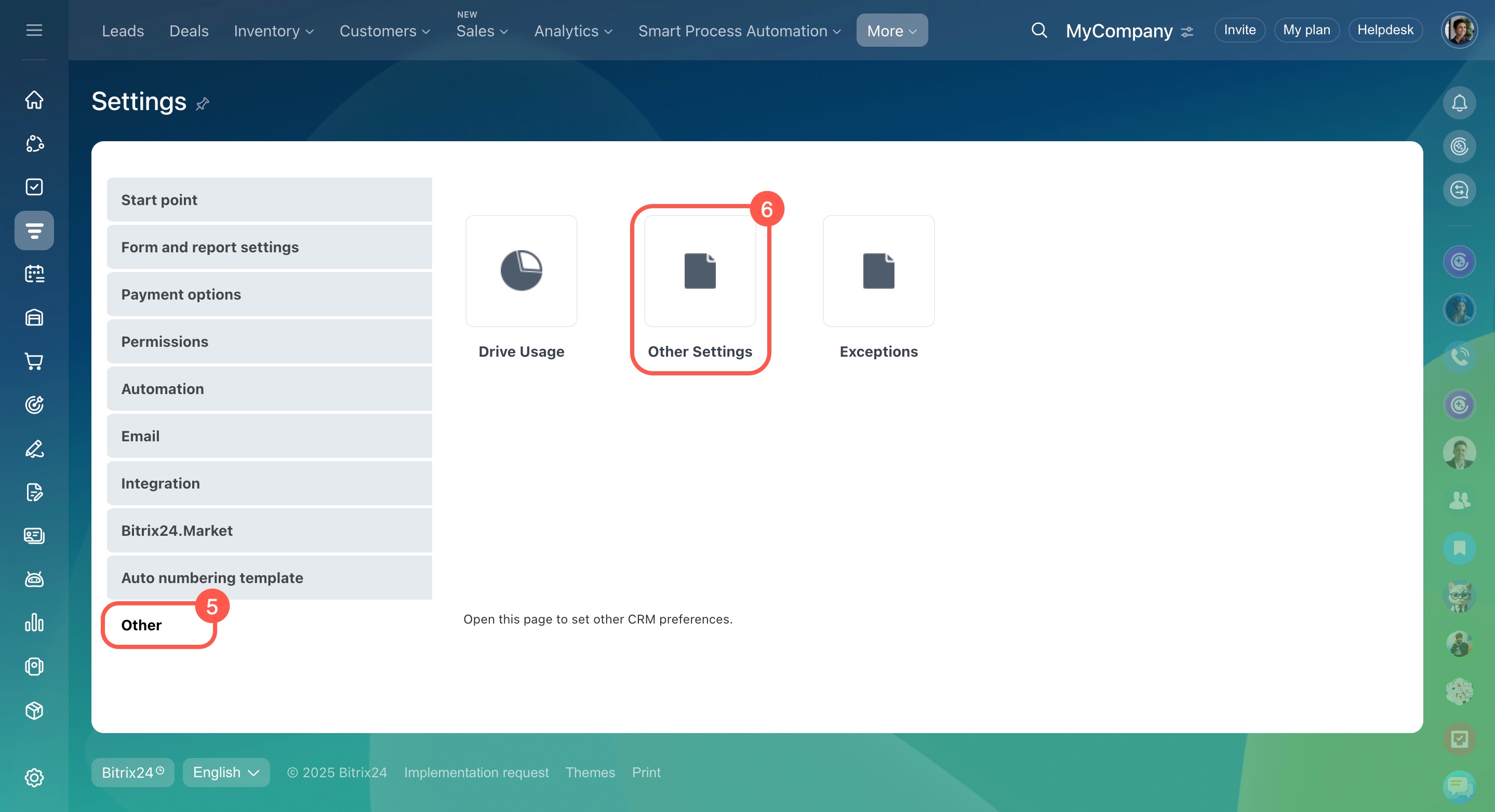
Task: Open Other Settings tile
Action: point(699,271)
